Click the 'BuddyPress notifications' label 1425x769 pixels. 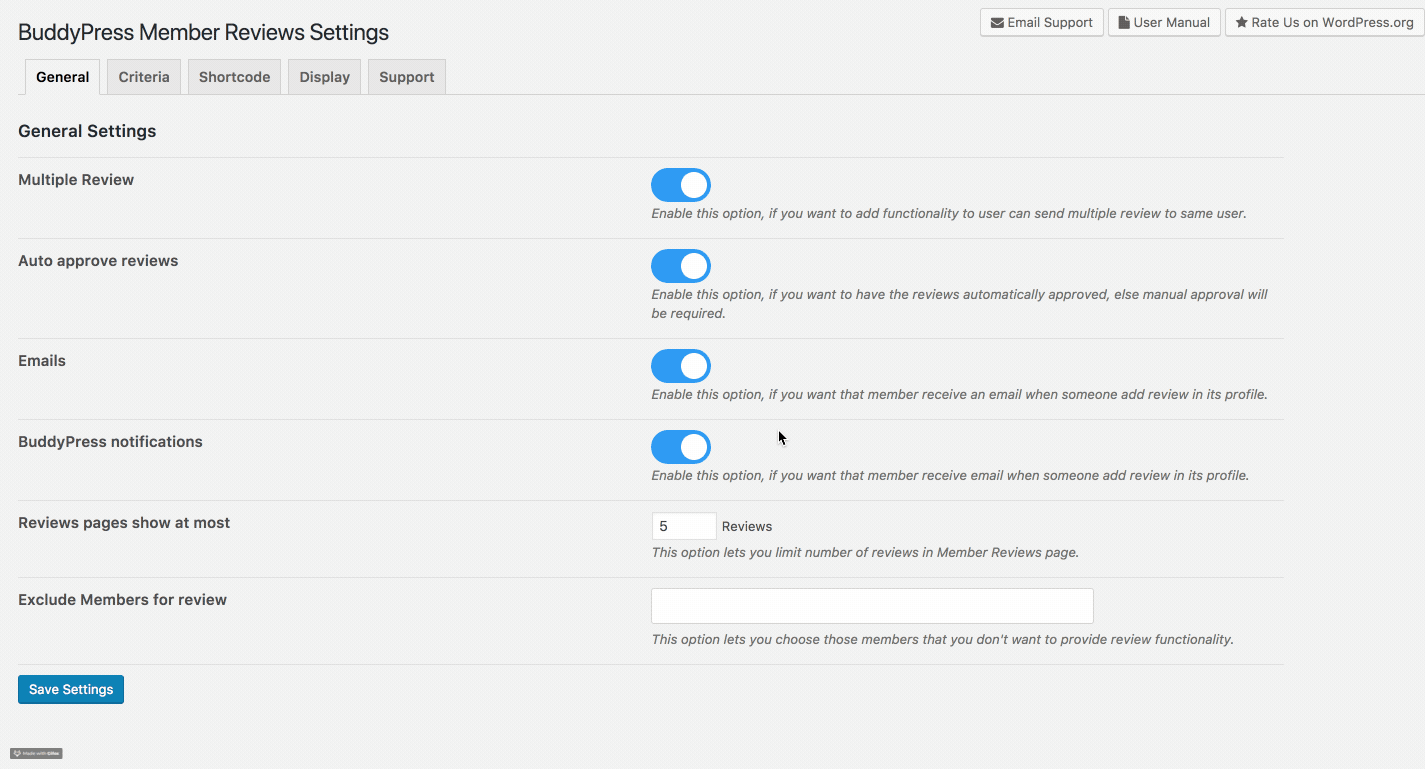point(110,442)
